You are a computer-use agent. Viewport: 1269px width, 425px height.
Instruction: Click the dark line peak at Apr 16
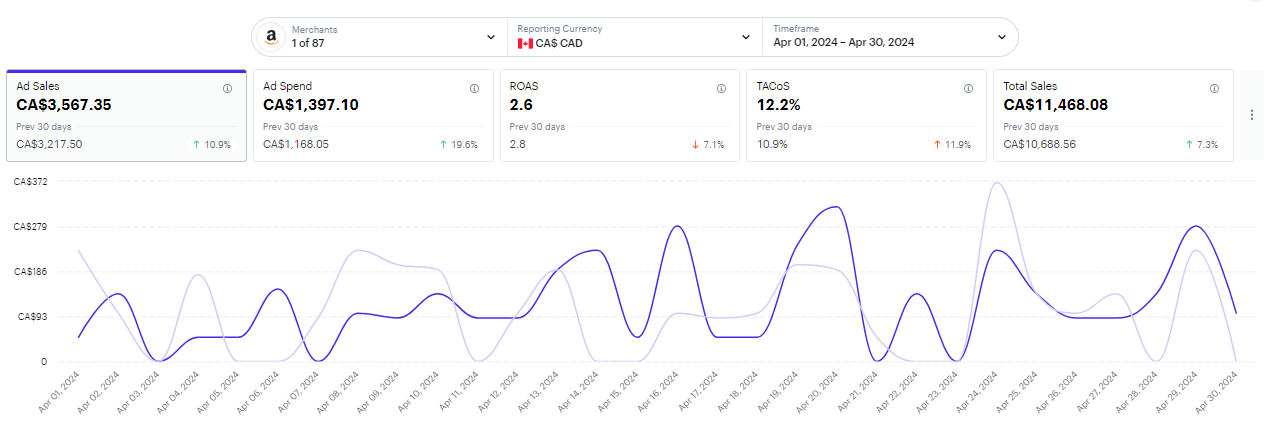click(677, 226)
